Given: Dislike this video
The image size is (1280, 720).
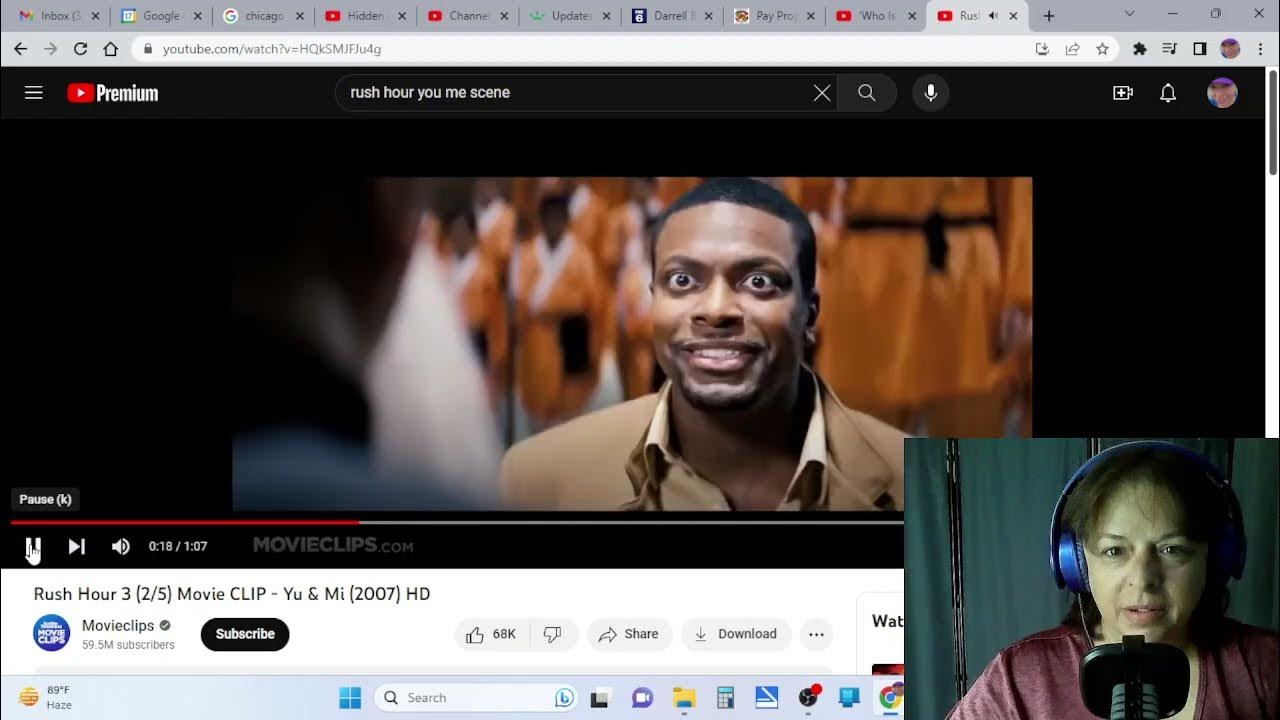Looking at the screenshot, I should (x=551, y=634).
